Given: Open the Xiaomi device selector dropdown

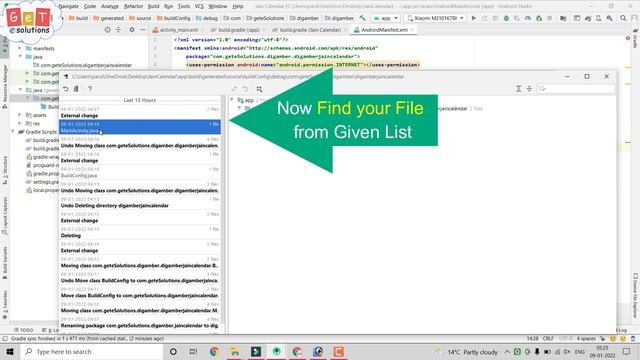Looking at the screenshot, I should pos(435,18).
